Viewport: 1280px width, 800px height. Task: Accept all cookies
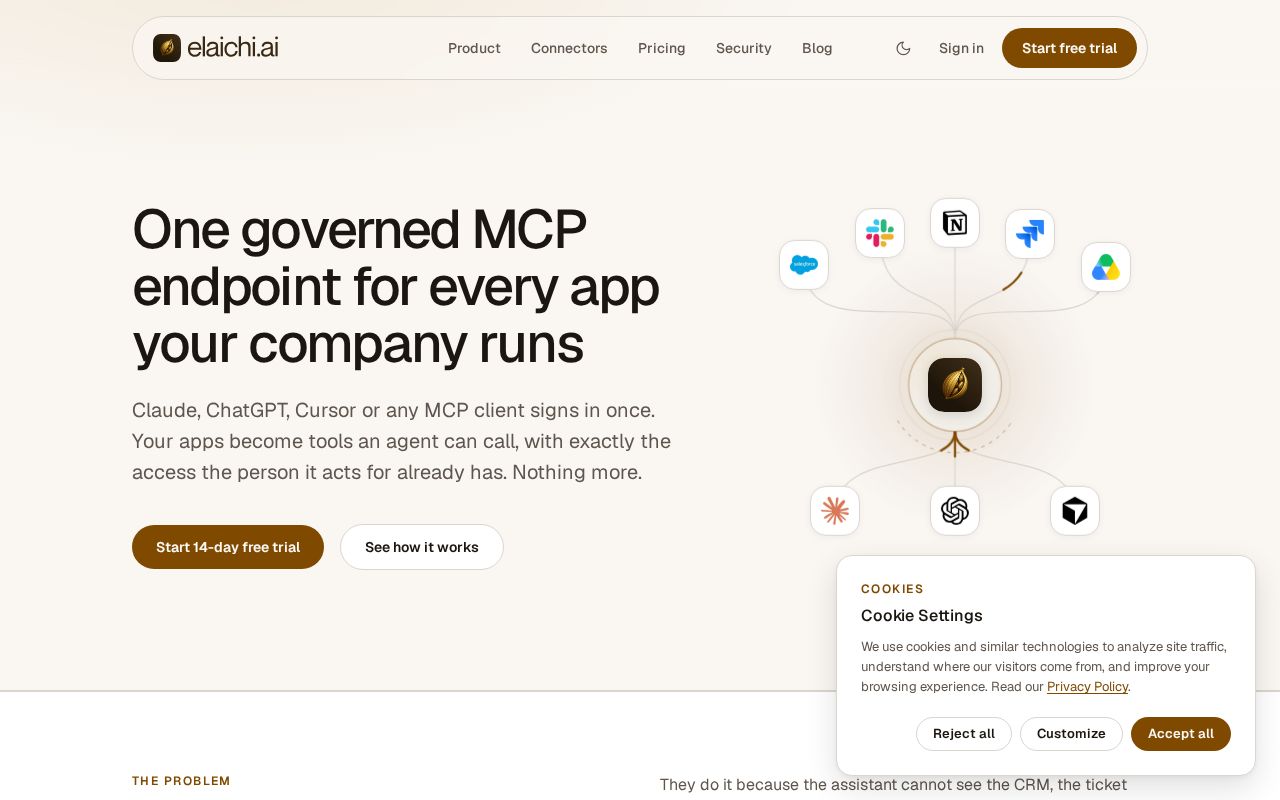1181,734
